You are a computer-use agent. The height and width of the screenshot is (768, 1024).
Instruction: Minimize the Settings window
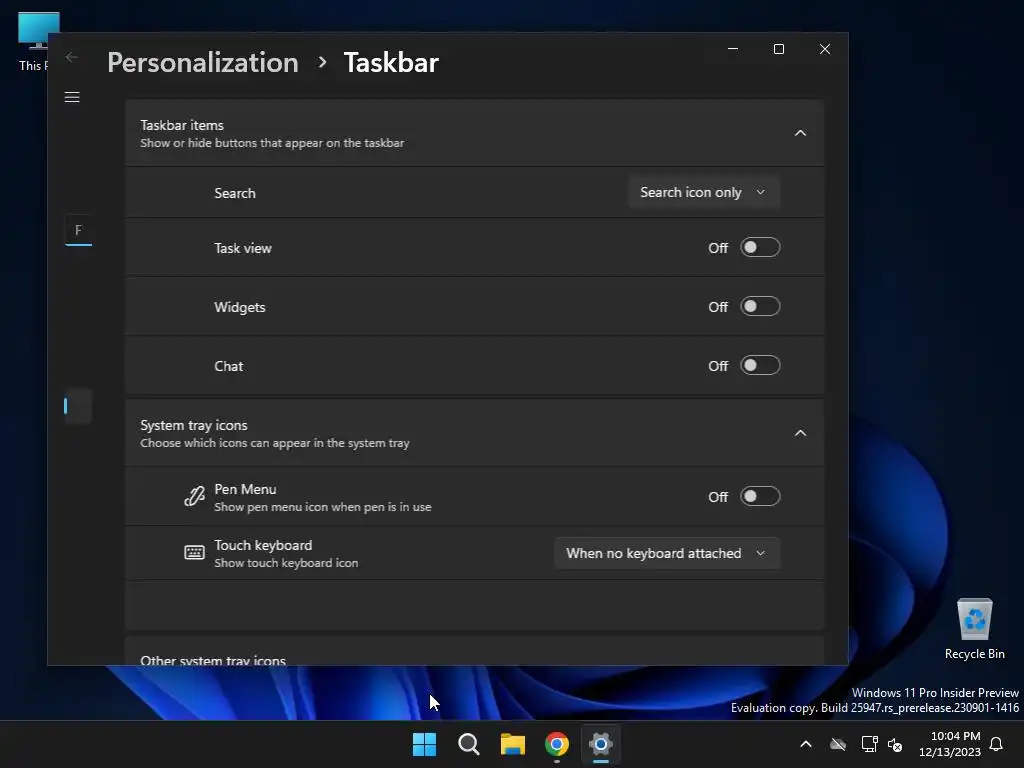733,49
